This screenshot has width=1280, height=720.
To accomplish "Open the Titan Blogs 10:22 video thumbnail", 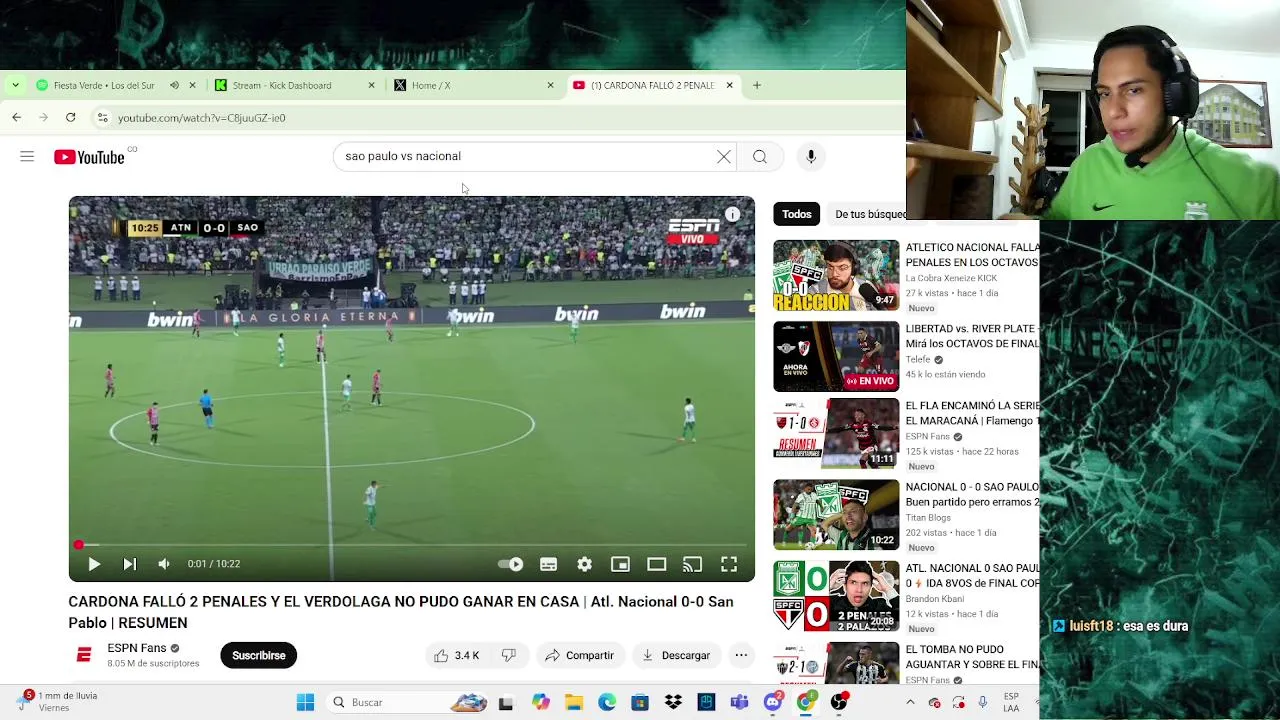I will tap(836, 515).
